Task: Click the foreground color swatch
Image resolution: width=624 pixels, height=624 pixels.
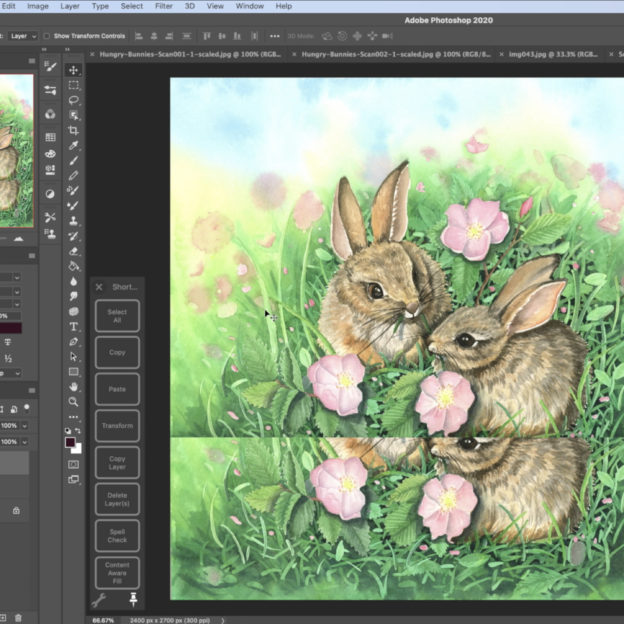Action: pos(70,442)
